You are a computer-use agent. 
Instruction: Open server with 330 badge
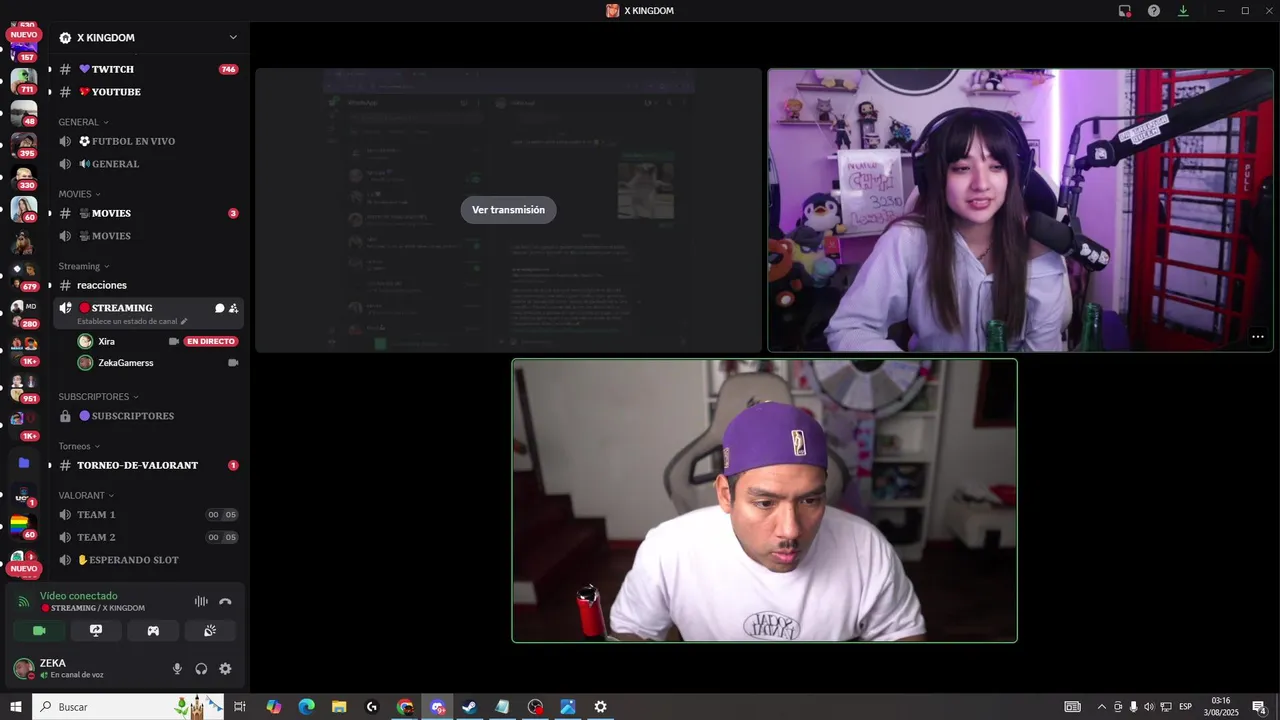pos(24,178)
